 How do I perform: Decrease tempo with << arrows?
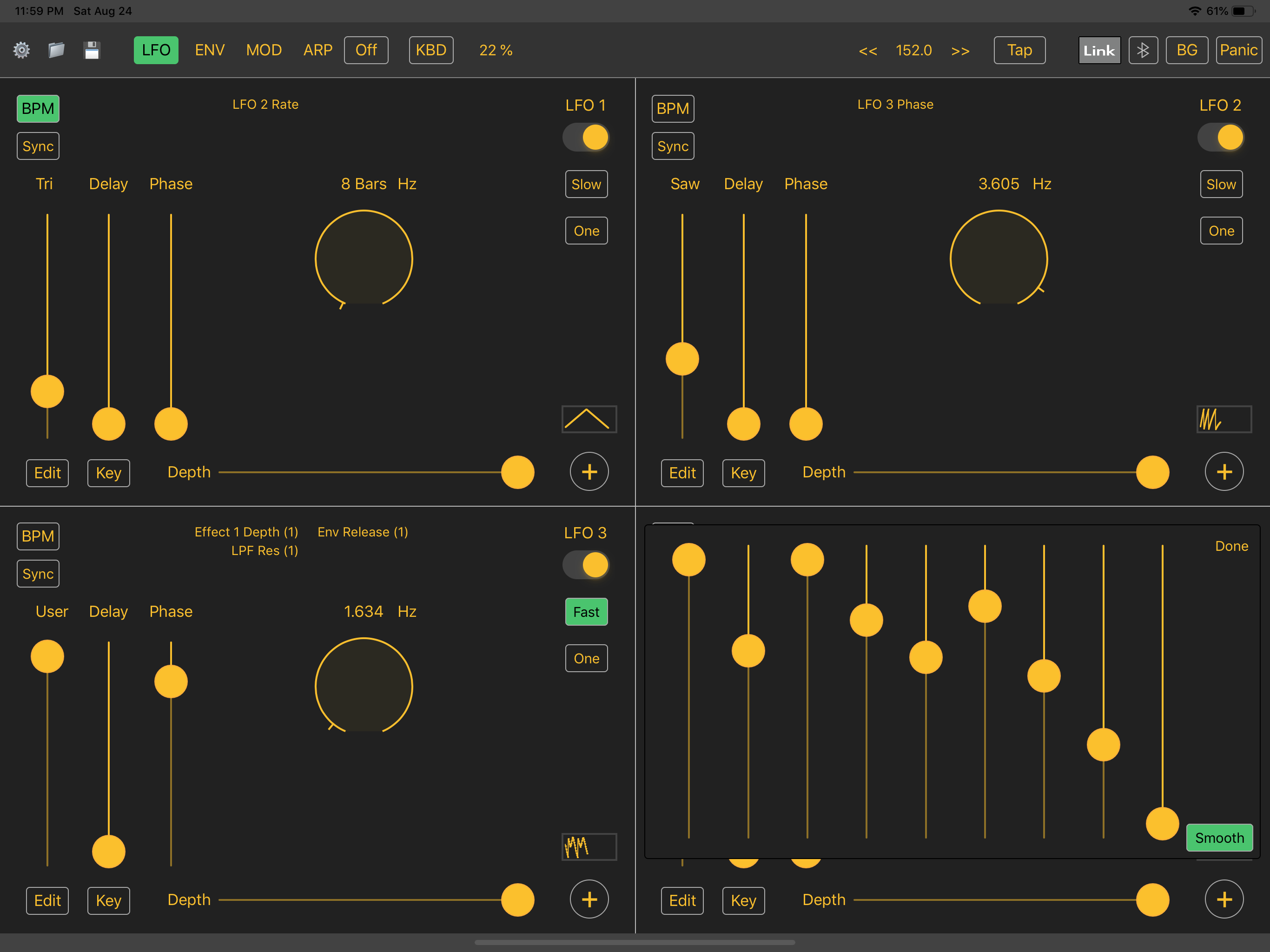click(x=867, y=51)
